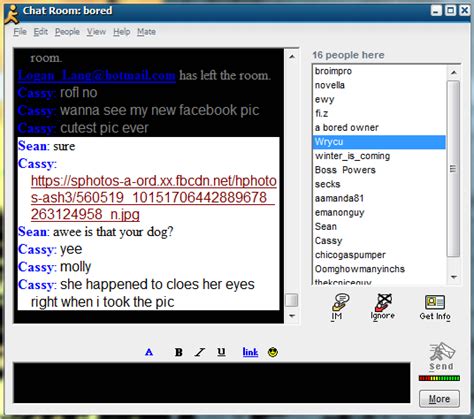Click the AIM running man icon

(11, 14)
